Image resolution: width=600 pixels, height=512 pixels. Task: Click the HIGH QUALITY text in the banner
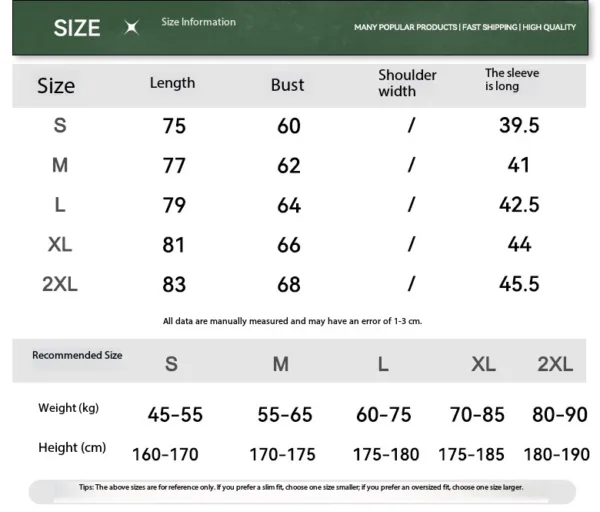click(x=549, y=27)
